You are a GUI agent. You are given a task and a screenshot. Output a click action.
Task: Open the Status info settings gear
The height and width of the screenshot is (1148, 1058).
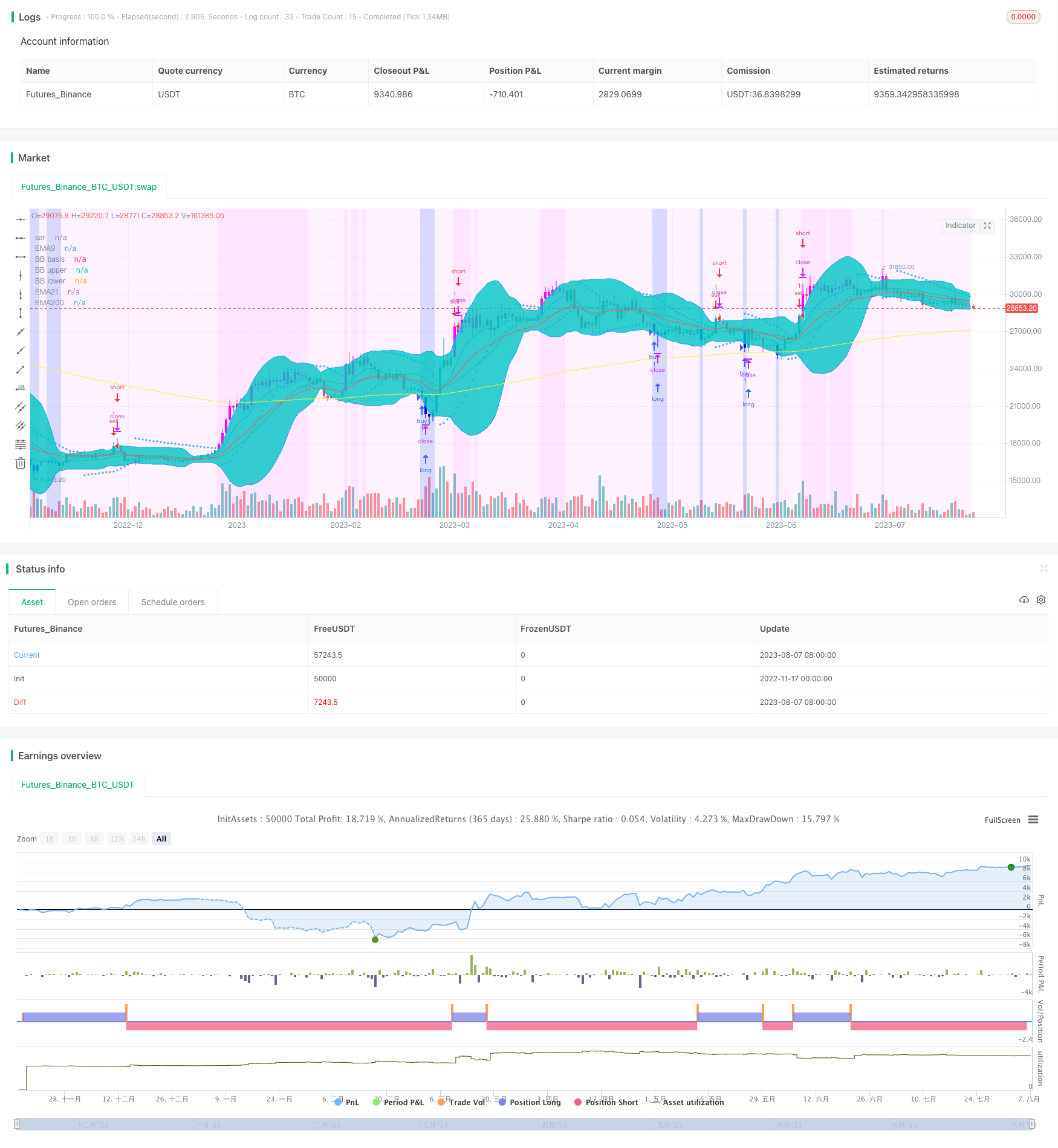click(x=1041, y=600)
